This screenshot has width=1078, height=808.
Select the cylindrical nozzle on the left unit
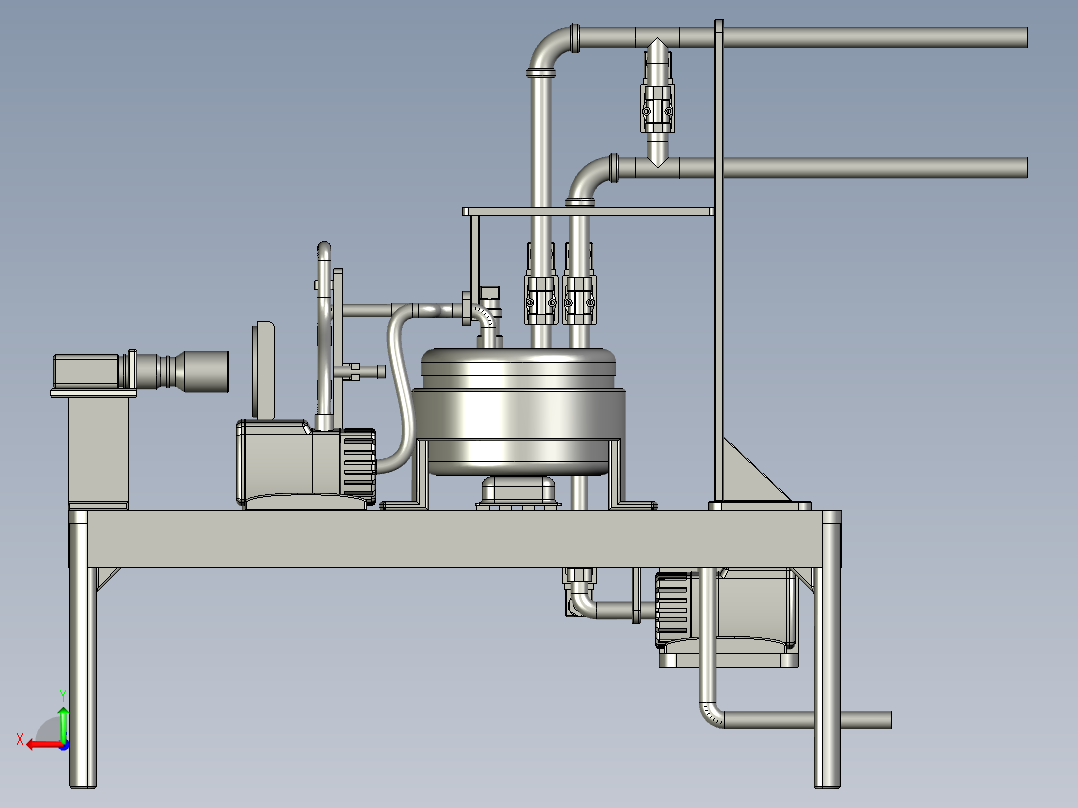(182, 371)
